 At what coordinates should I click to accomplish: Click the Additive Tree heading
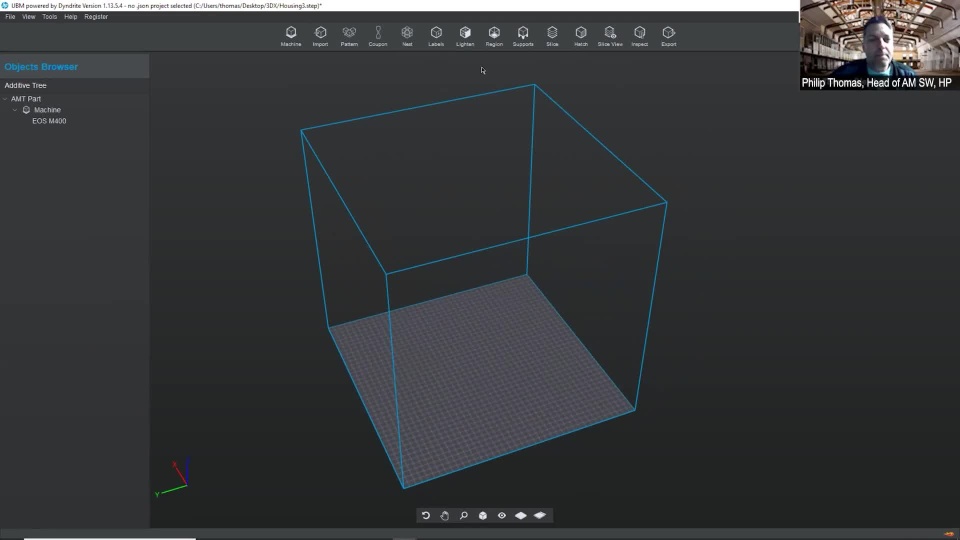25,85
